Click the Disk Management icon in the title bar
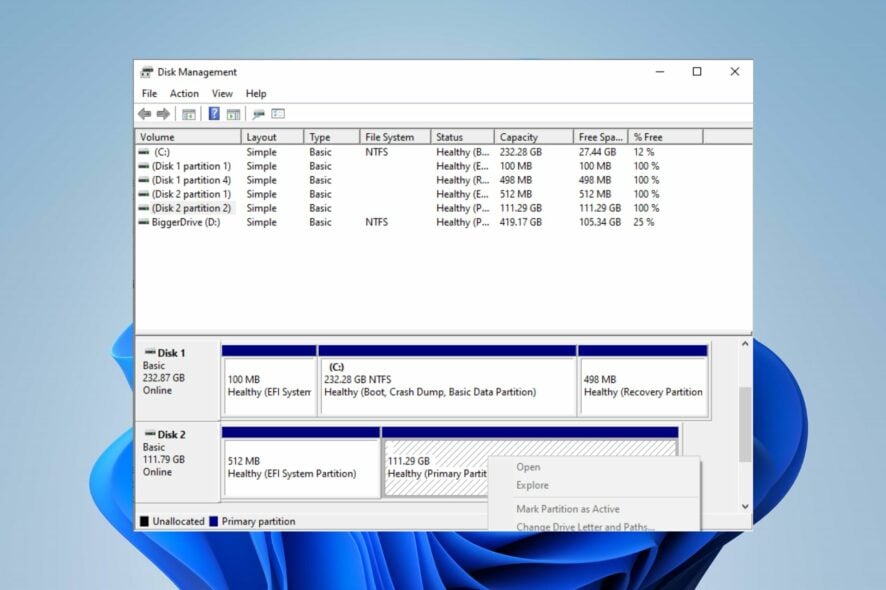Screen dimensions: 886x590 click(148, 71)
